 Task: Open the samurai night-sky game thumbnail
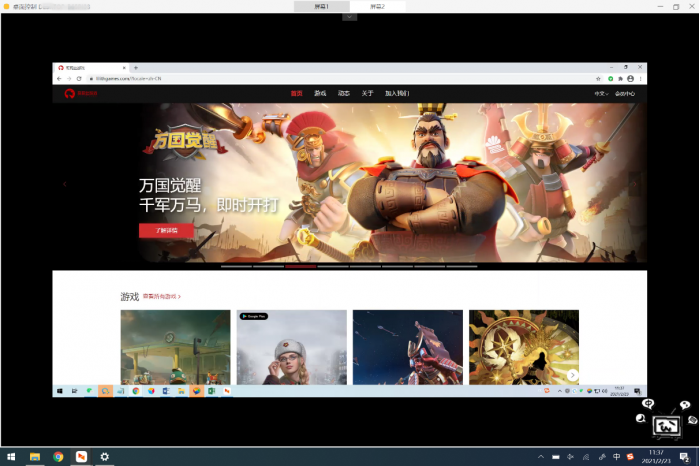click(408, 347)
